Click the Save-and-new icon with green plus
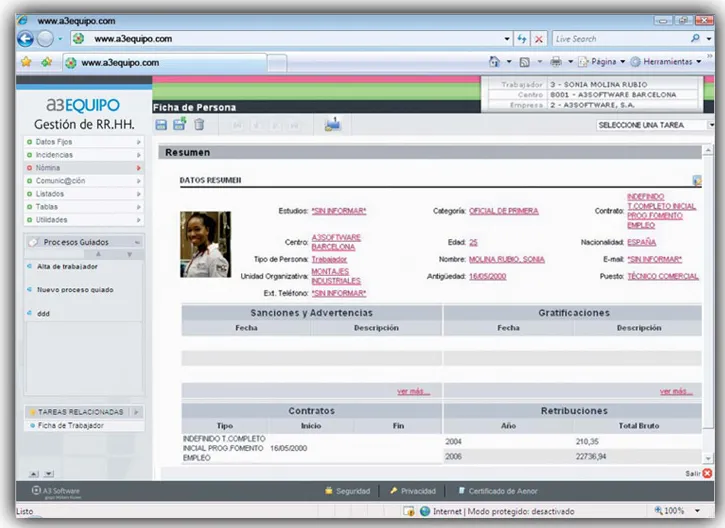725x528 pixels. point(179,124)
